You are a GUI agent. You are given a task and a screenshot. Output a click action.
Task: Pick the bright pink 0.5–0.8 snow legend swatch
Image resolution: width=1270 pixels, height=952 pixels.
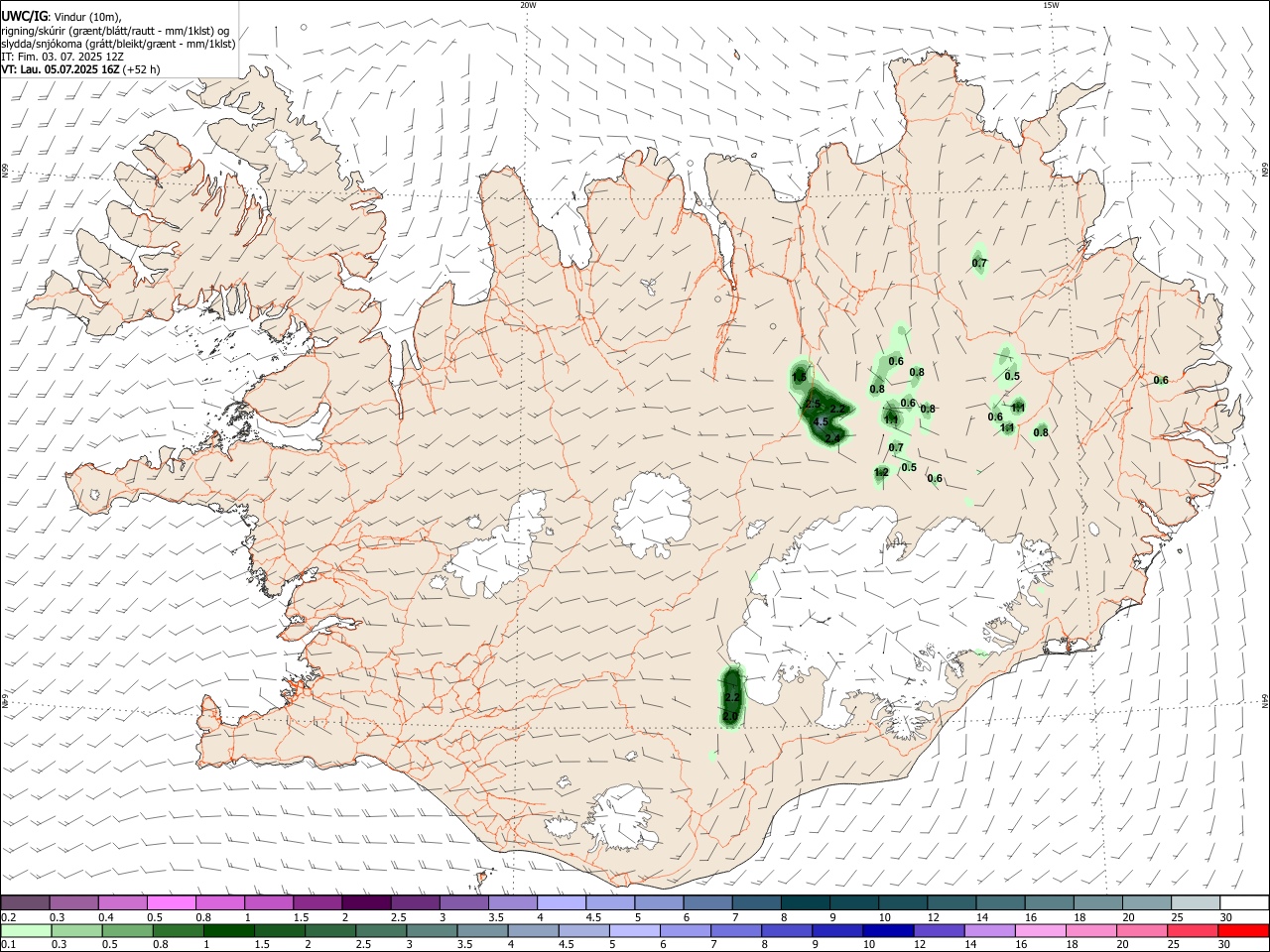(x=172, y=902)
